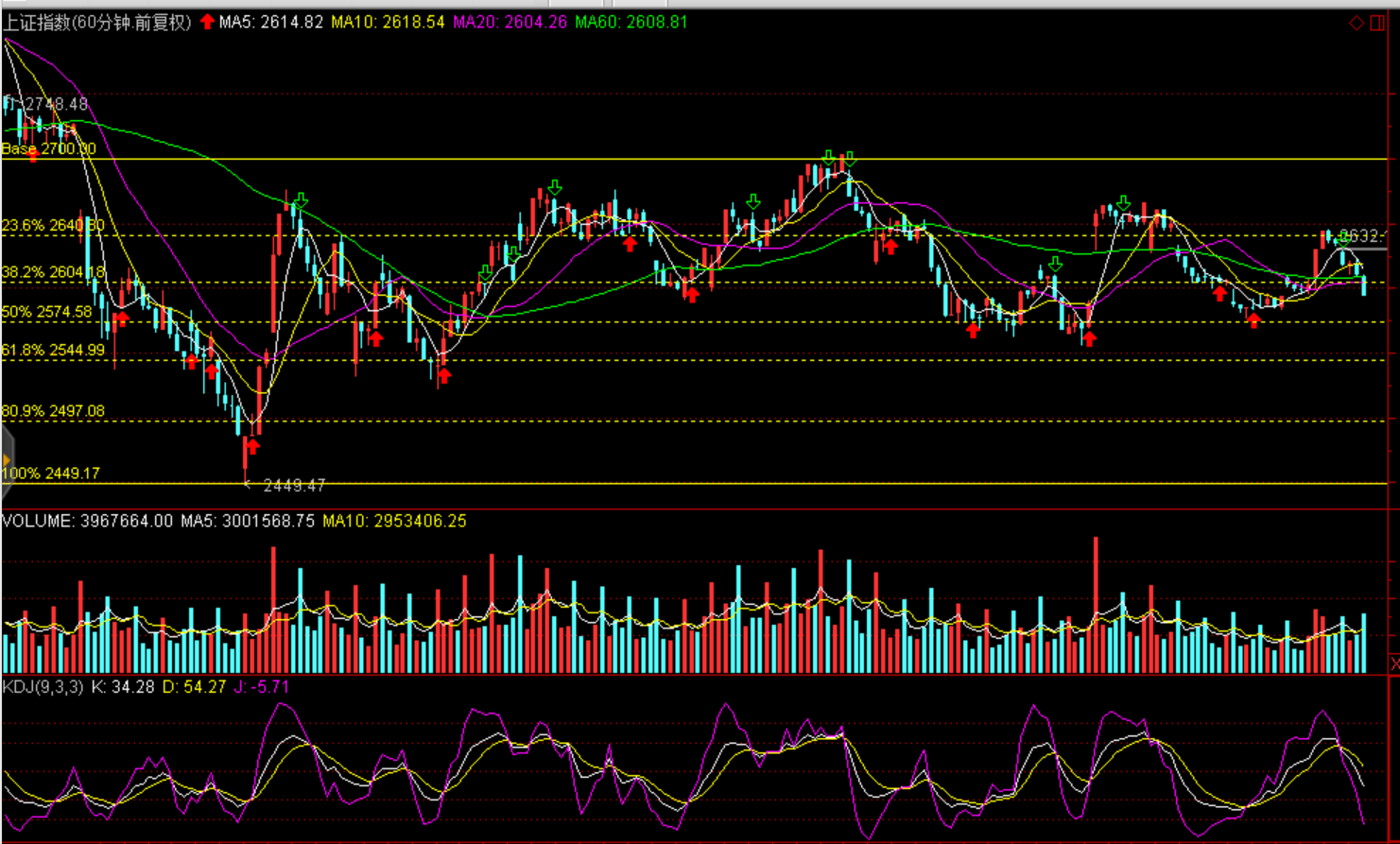Viewport: 1400px width, 844px height.
Task: Click the VOLUME indicator label
Action: (88, 521)
